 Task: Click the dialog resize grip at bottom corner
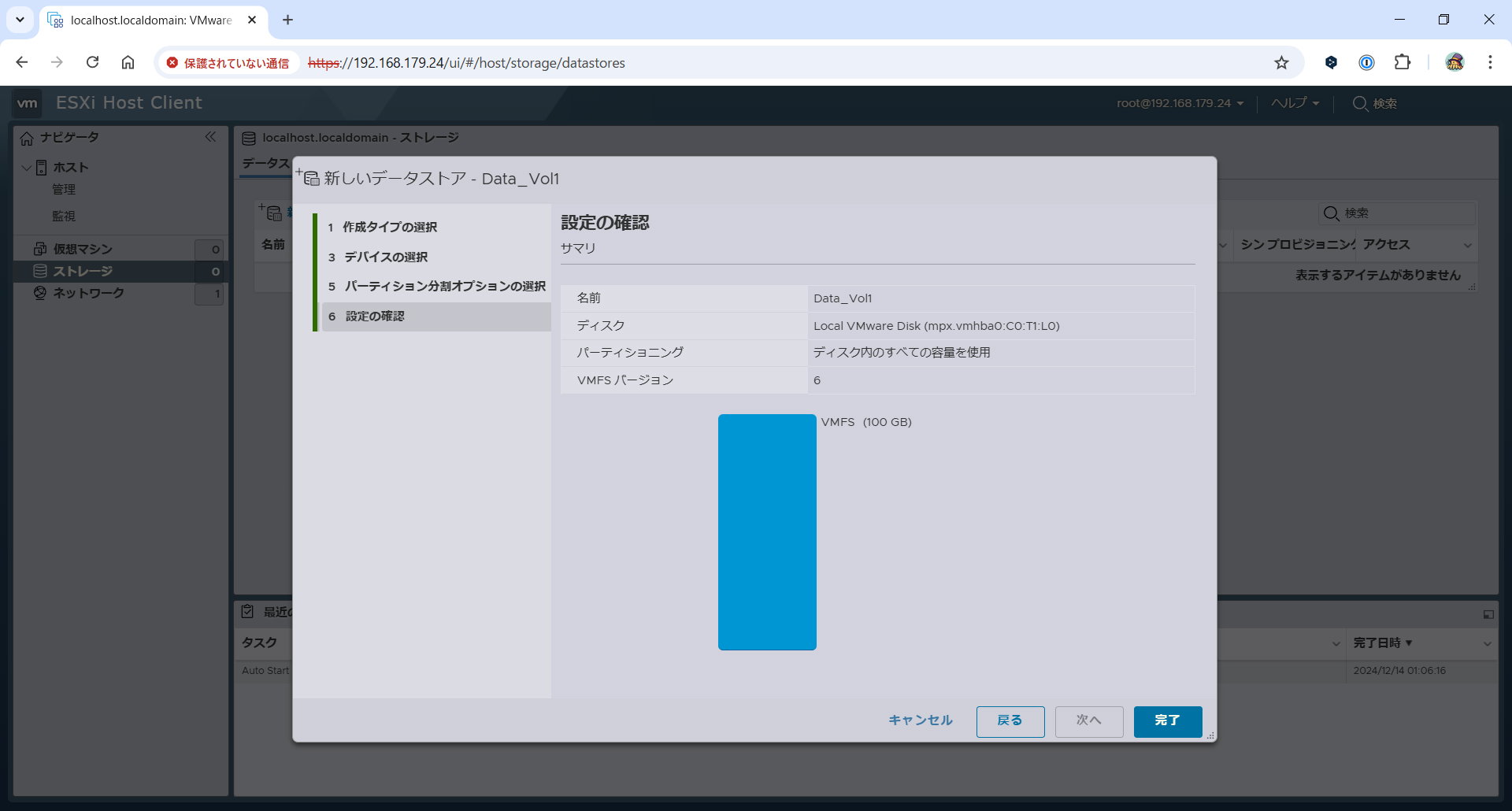(x=1210, y=735)
